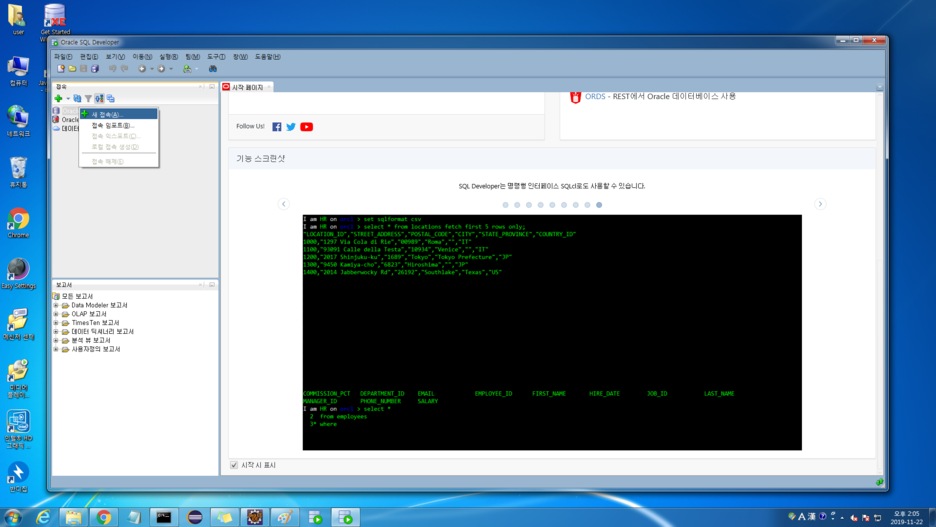Click the SQLcl feature screenshot image
This screenshot has height=527, width=936.
click(x=552, y=332)
